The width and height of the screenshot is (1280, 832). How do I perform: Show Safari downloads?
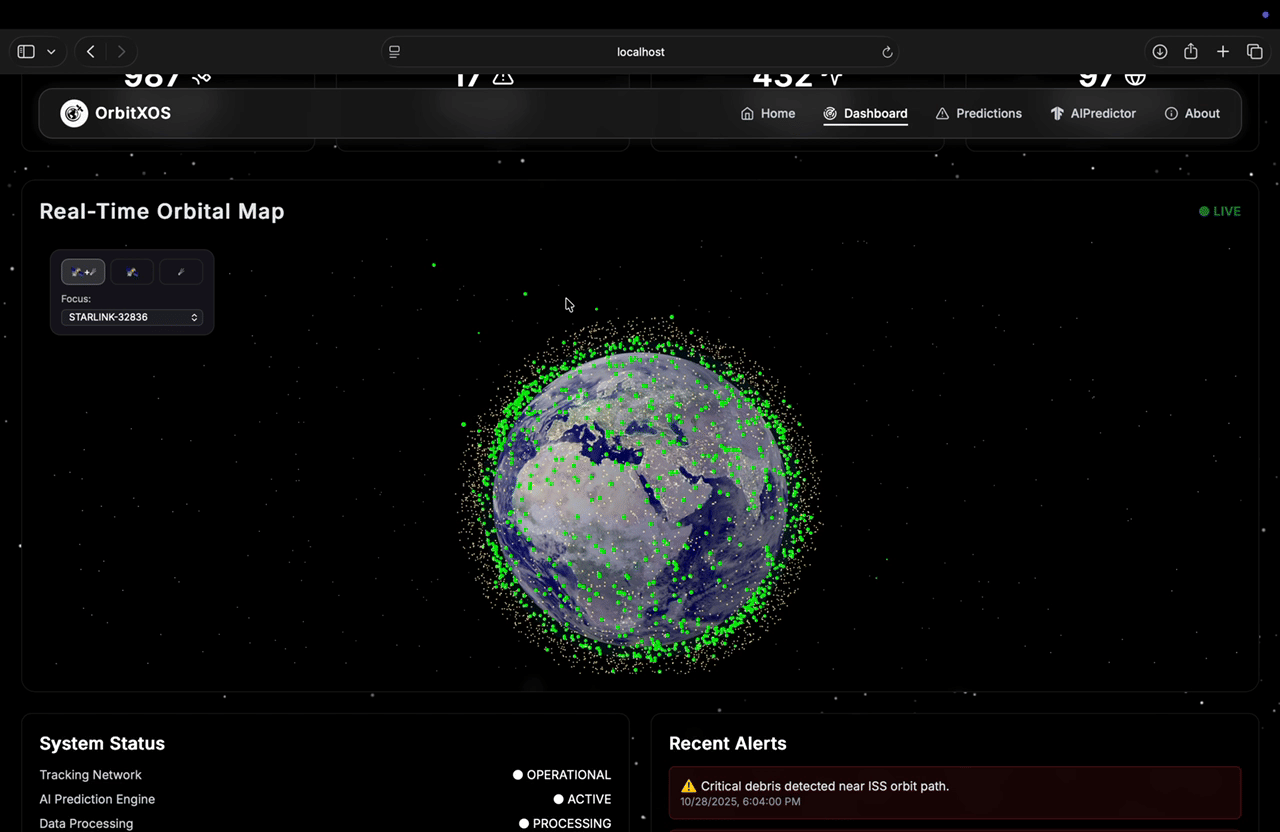coord(1159,52)
